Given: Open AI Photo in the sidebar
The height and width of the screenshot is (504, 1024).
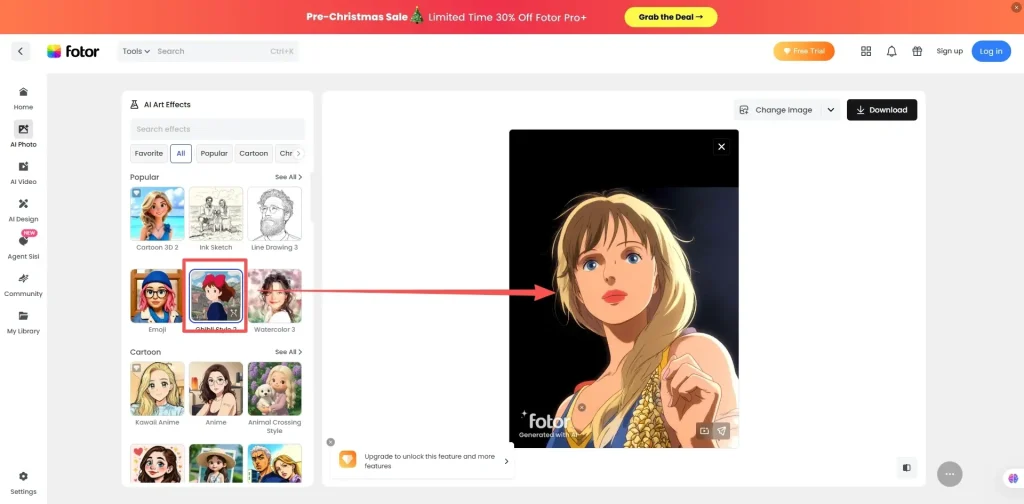Looking at the screenshot, I should click(24, 134).
